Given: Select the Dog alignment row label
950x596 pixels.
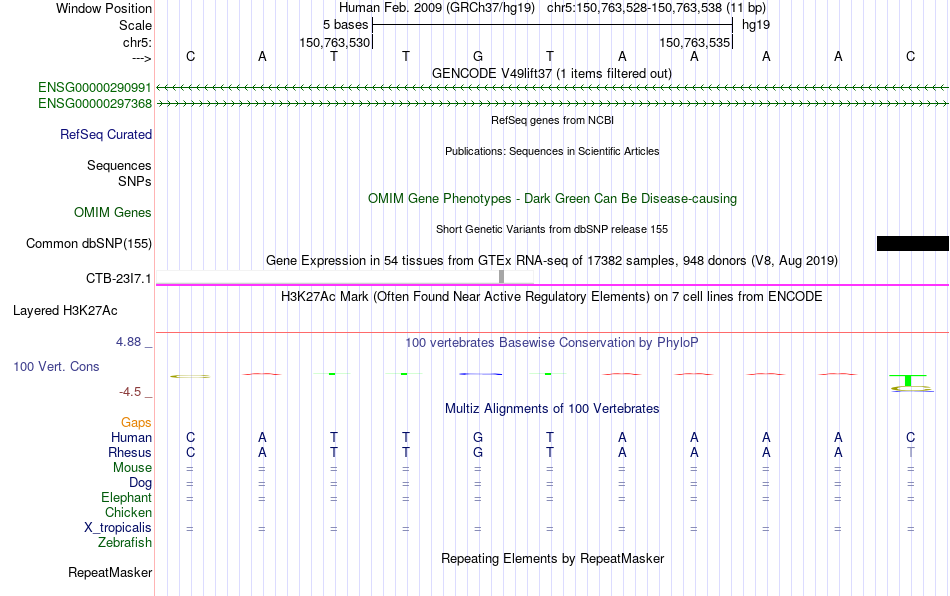Looking at the screenshot, I should (x=140, y=483).
